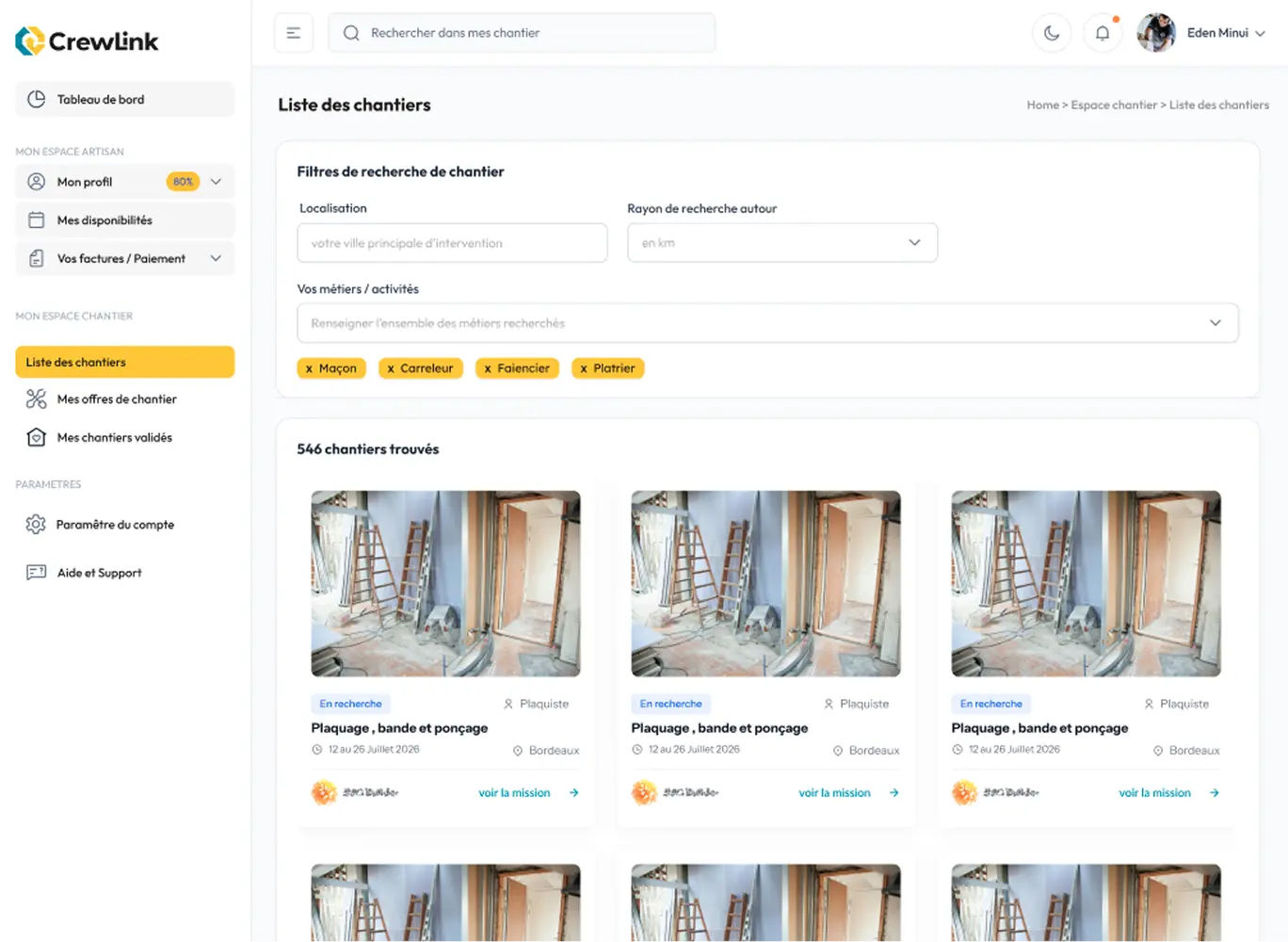Open Paramètre du compte
The width and height of the screenshot is (1288, 942).
(115, 525)
